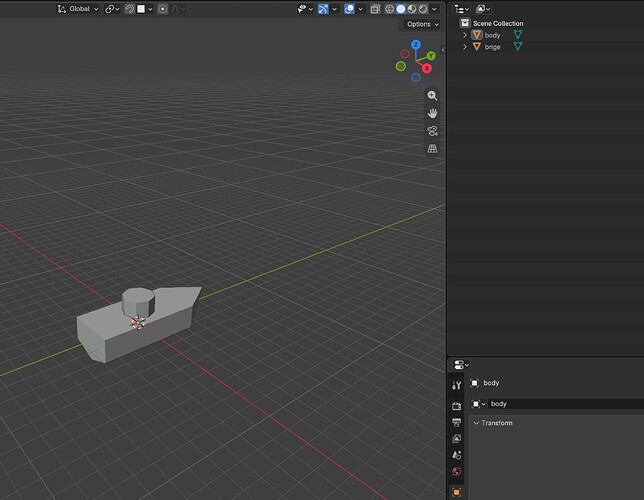
Task: Expand the body object in outliner
Action: pyautogui.click(x=465, y=35)
